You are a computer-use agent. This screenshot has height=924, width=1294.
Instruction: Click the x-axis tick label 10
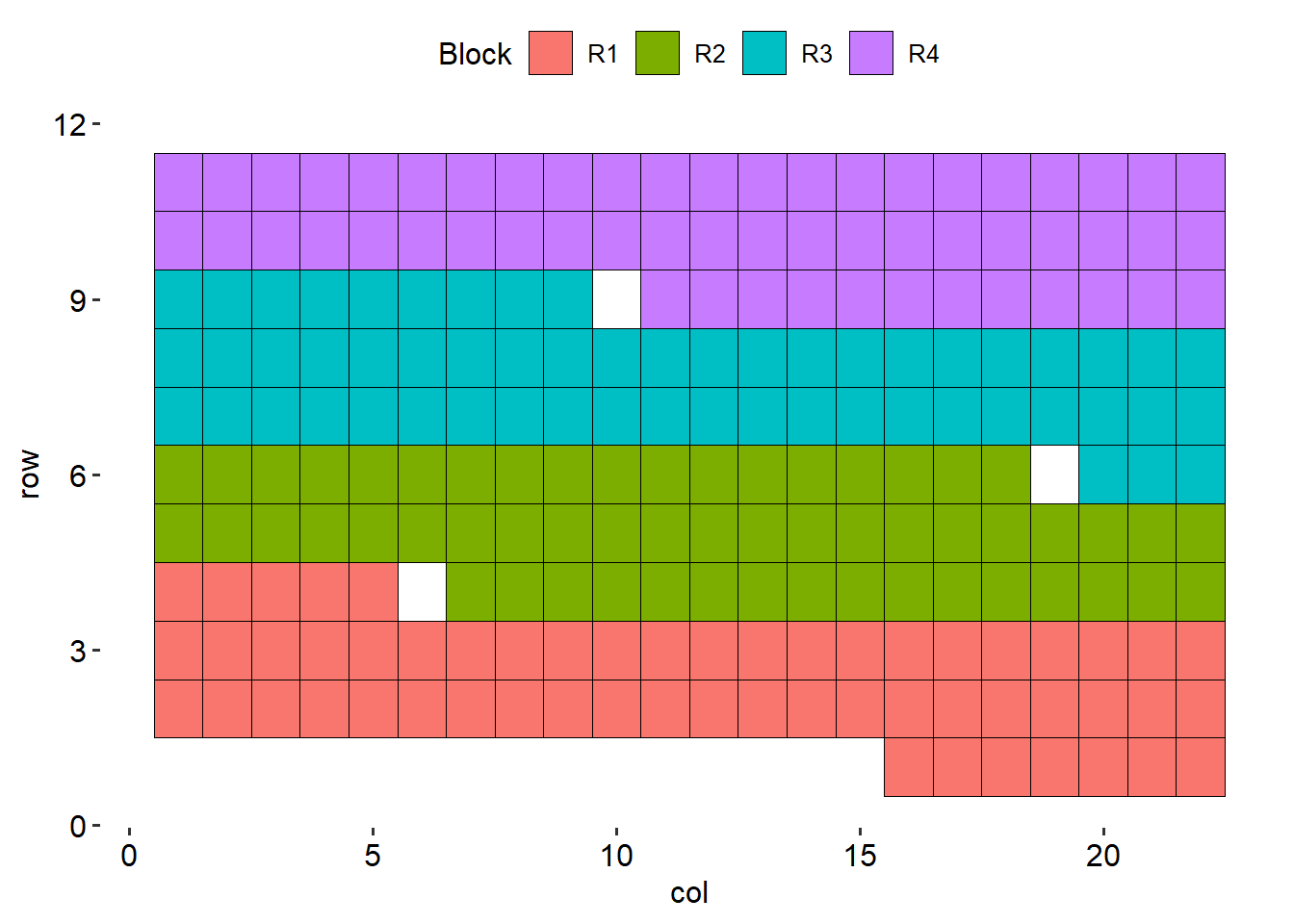click(616, 856)
